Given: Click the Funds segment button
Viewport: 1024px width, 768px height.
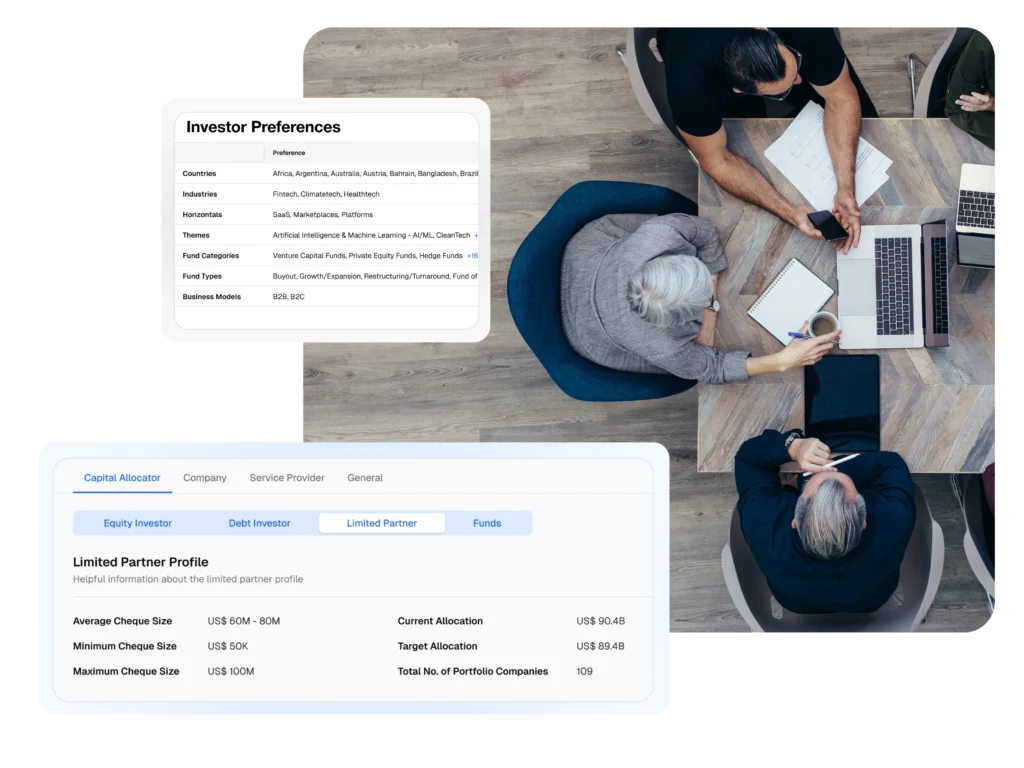Looking at the screenshot, I should pos(487,523).
